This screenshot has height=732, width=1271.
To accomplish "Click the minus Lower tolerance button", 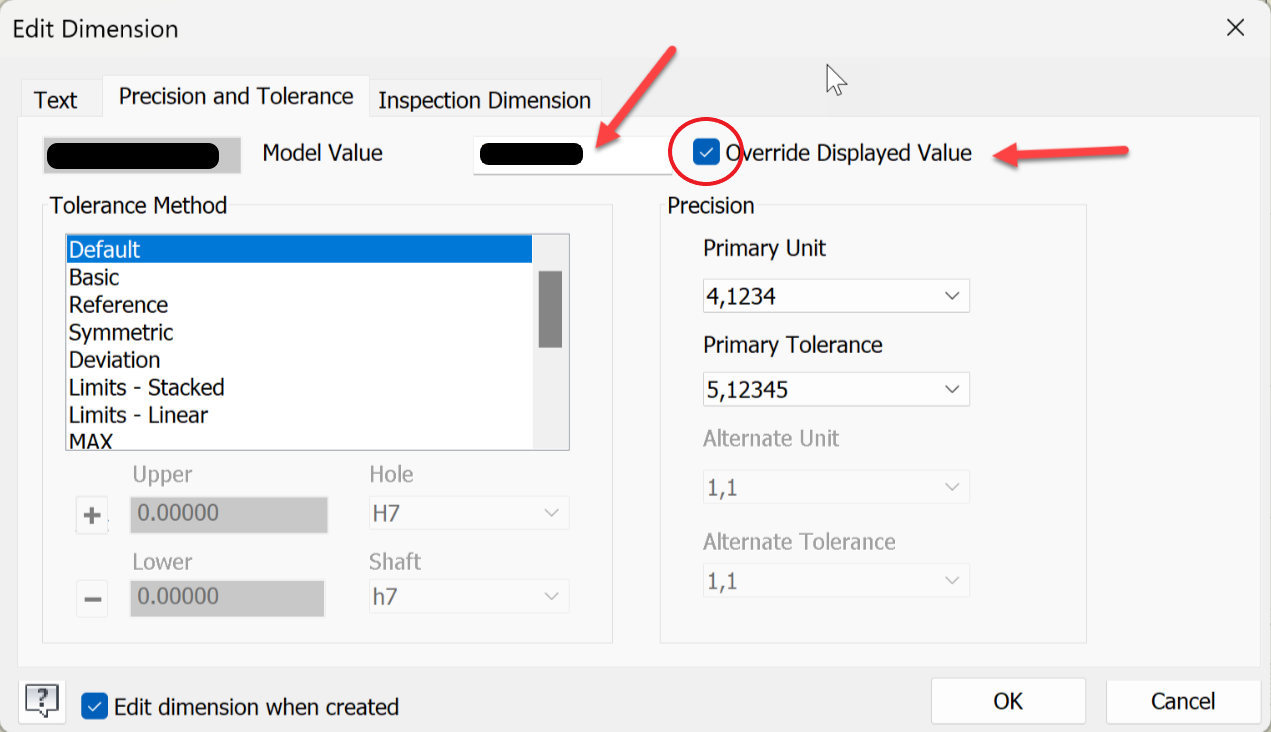I will [93, 599].
